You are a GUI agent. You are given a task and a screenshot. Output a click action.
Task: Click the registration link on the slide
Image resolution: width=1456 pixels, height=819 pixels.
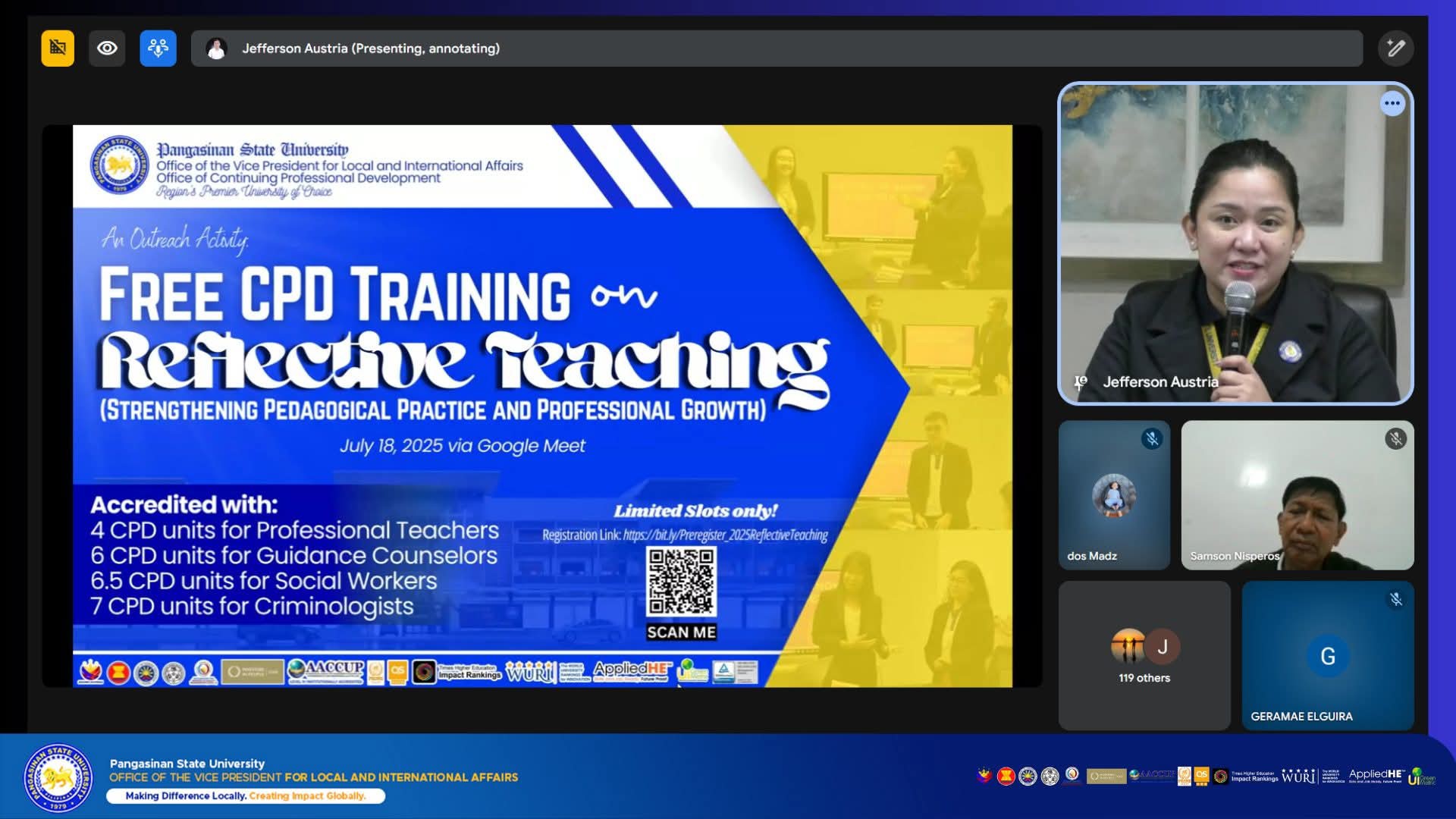725,535
